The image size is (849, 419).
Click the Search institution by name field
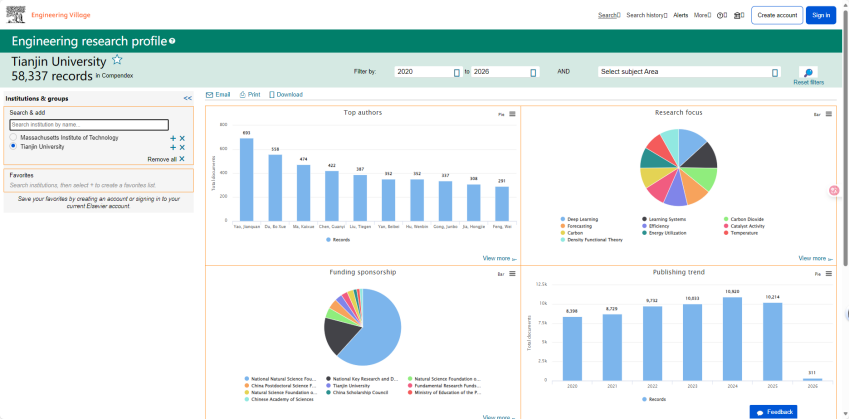click(x=89, y=125)
